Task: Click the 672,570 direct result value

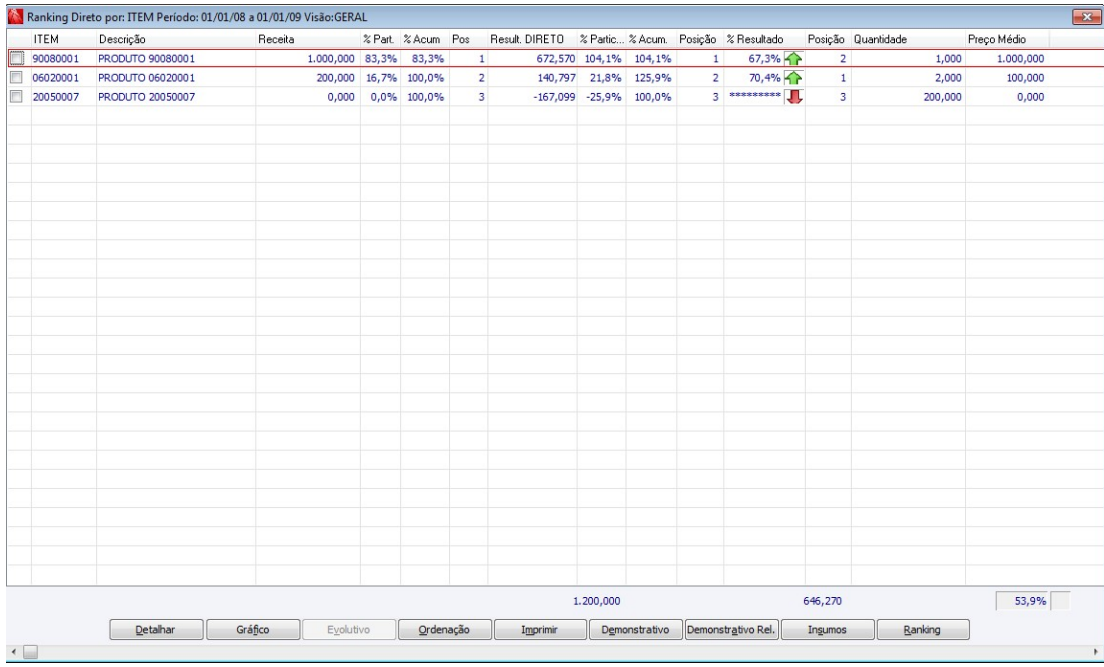Action: coord(556,58)
